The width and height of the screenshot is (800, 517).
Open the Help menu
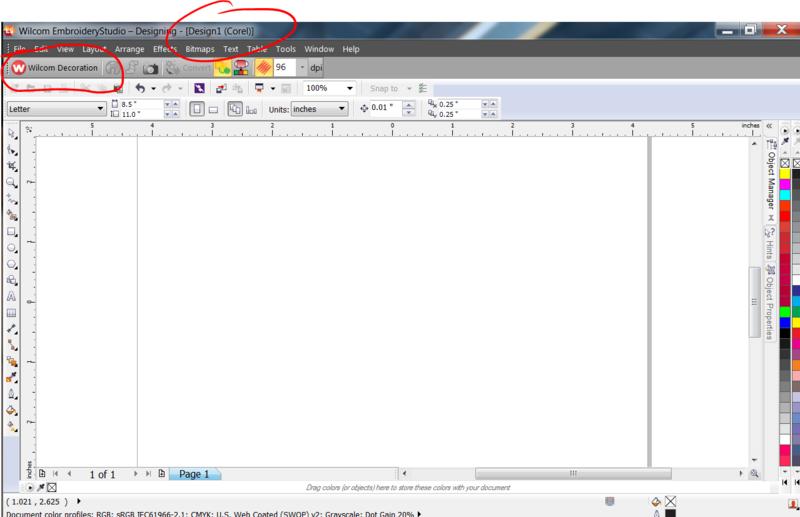pyautogui.click(x=351, y=49)
